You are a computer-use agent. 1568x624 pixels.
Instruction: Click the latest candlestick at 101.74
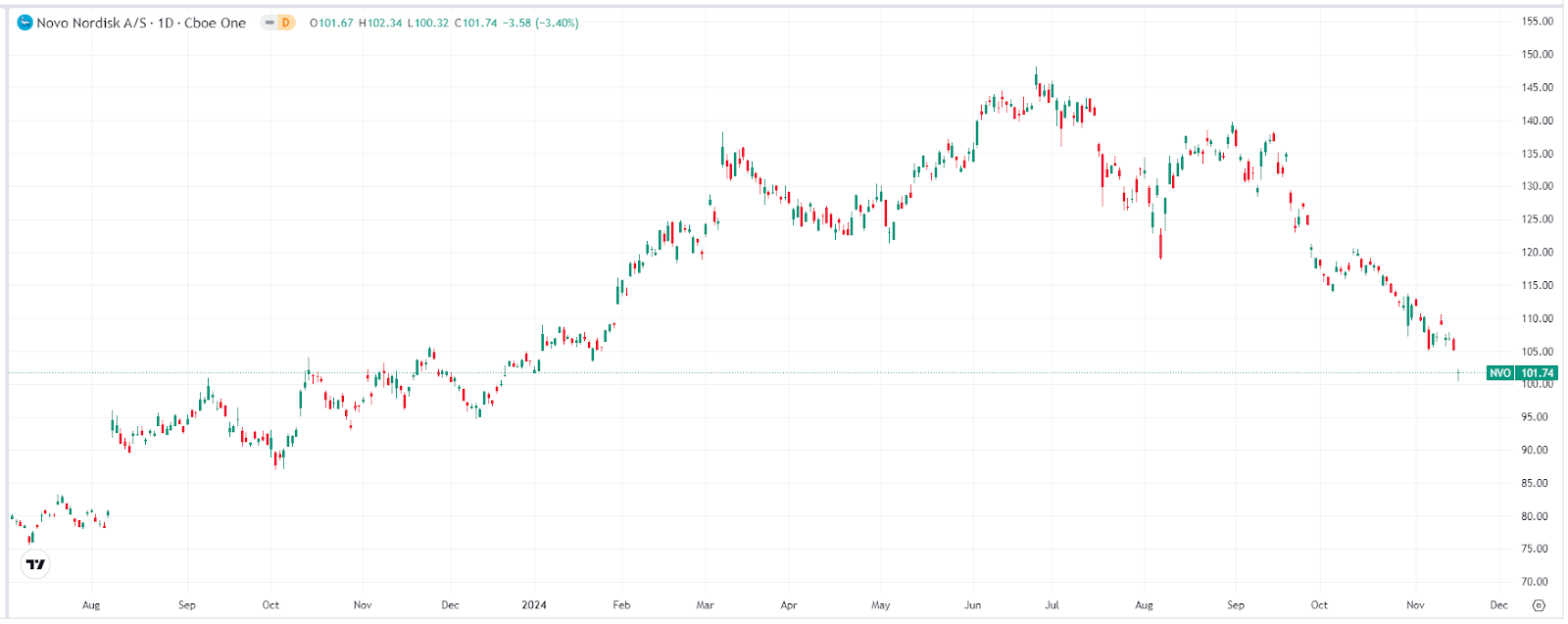1458,374
